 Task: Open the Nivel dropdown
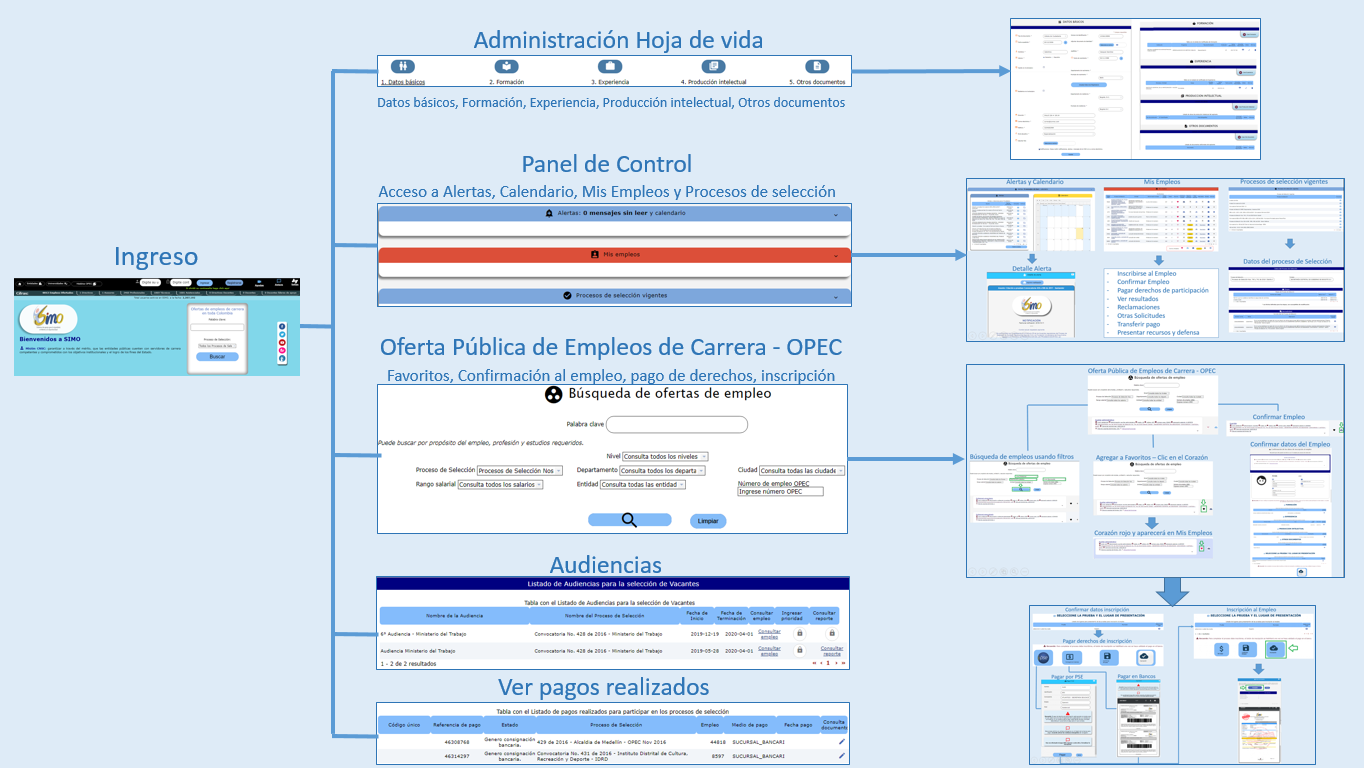[665, 456]
